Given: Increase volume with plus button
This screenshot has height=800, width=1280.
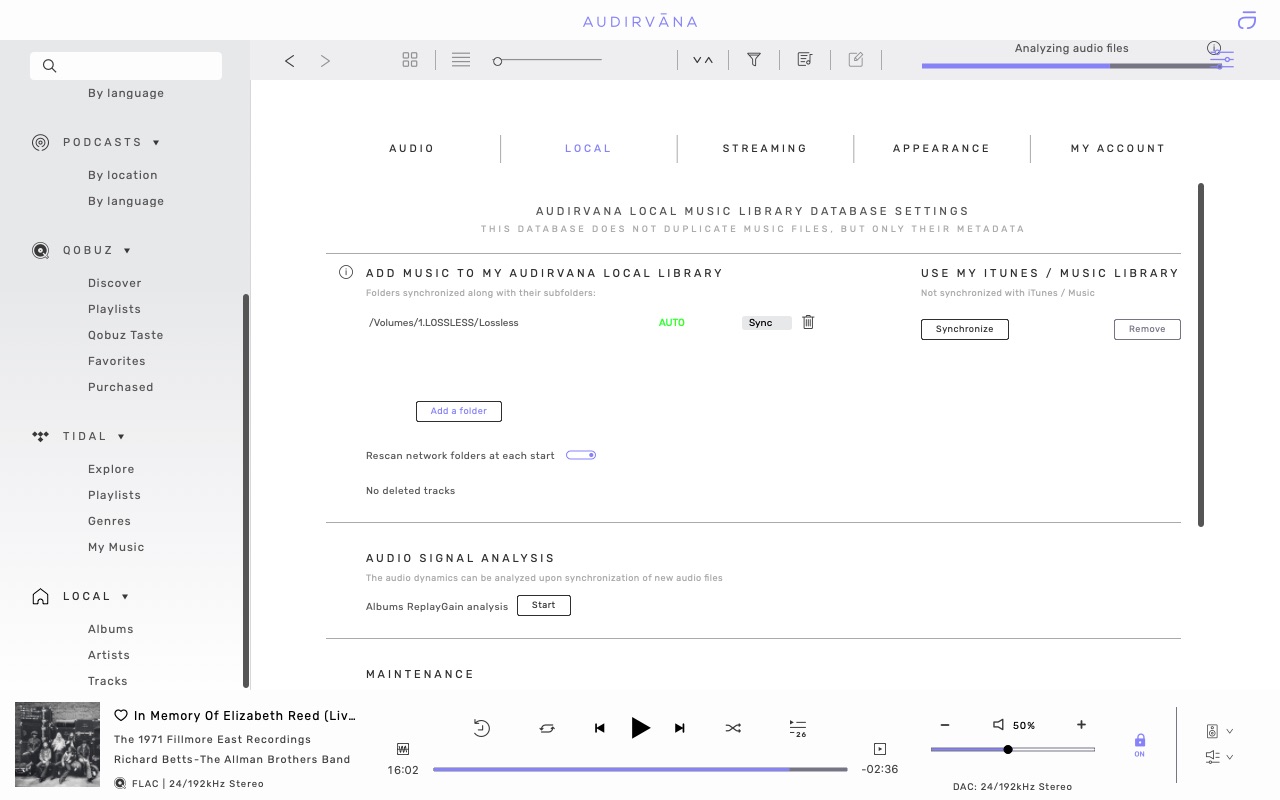Looking at the screenshot, I should pos(1081,725).
